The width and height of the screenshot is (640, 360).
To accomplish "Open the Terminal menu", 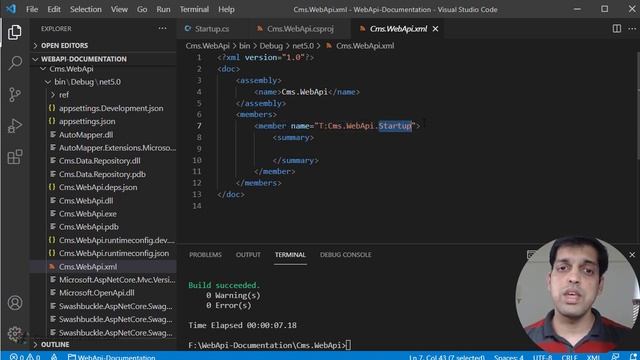I will pyautogui.click(x=194, y=9).
